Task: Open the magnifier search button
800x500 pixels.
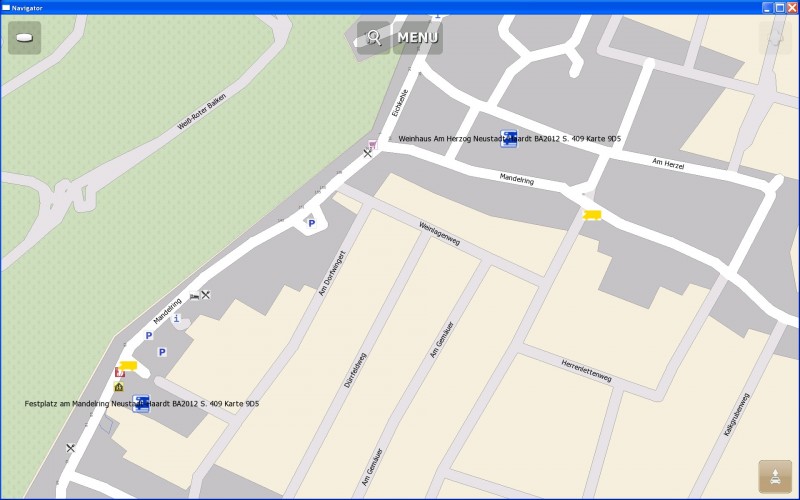Action: click(x=374, y=38)
